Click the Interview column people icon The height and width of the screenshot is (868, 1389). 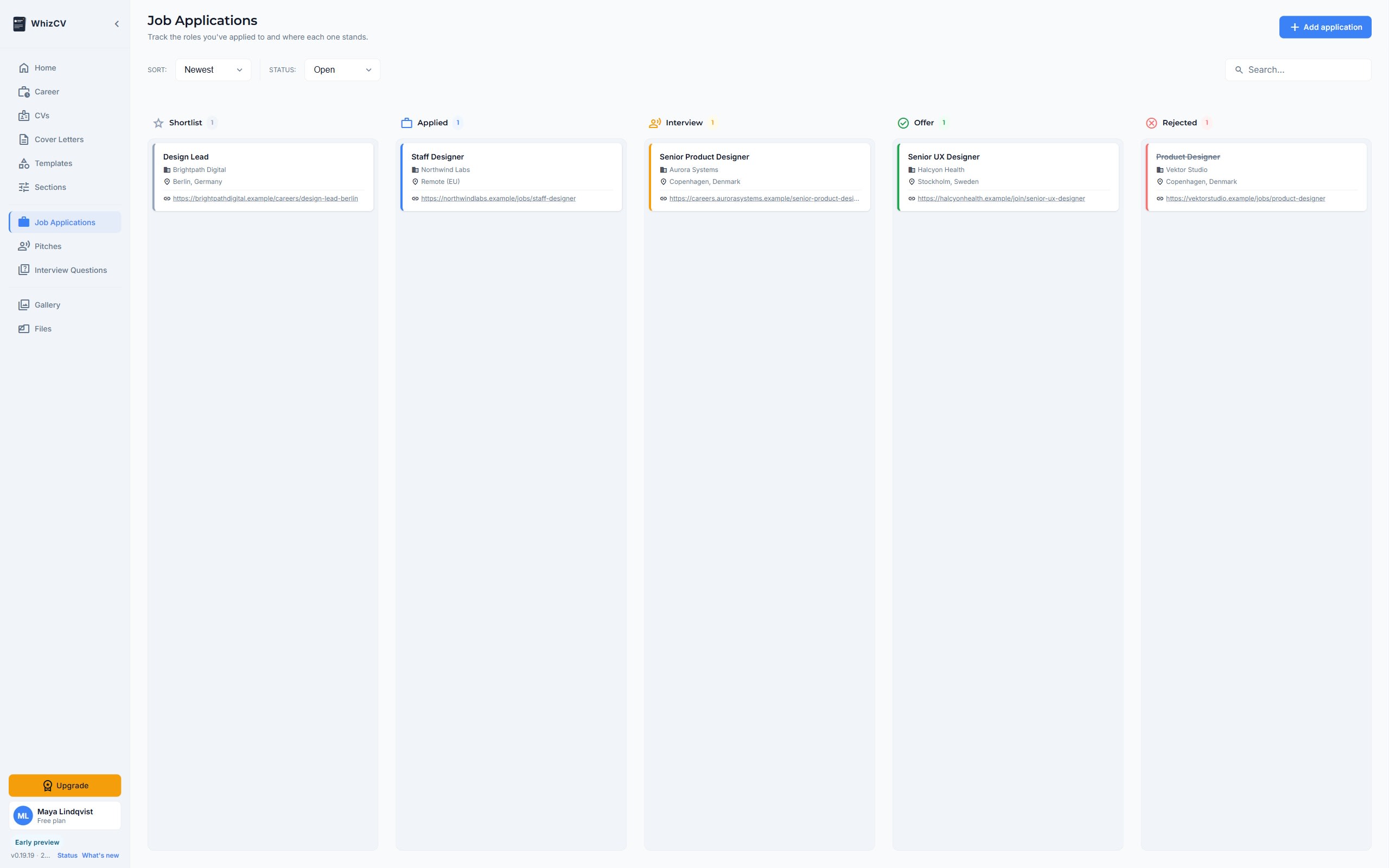(x=655, y=123)
